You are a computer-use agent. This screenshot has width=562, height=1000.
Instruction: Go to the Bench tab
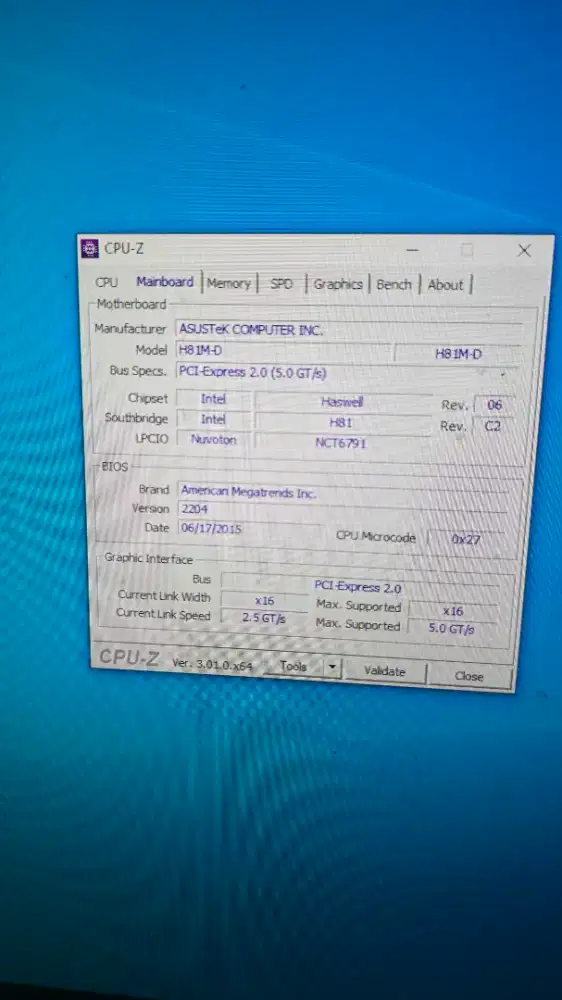click(x=394, y=284)
